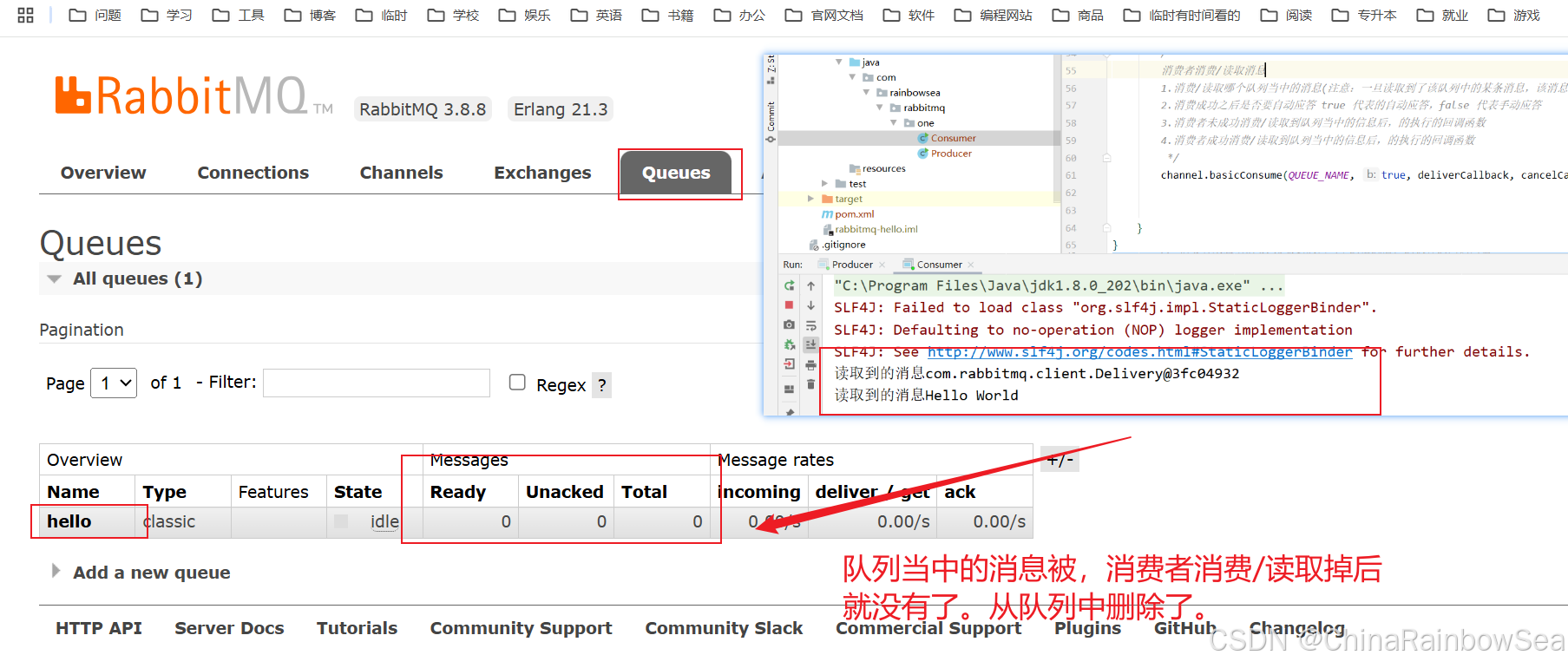The width and height of the screenshot is (1568, 668).
Task: Stop the running Consumer process
Action: [x=789, y=305]
